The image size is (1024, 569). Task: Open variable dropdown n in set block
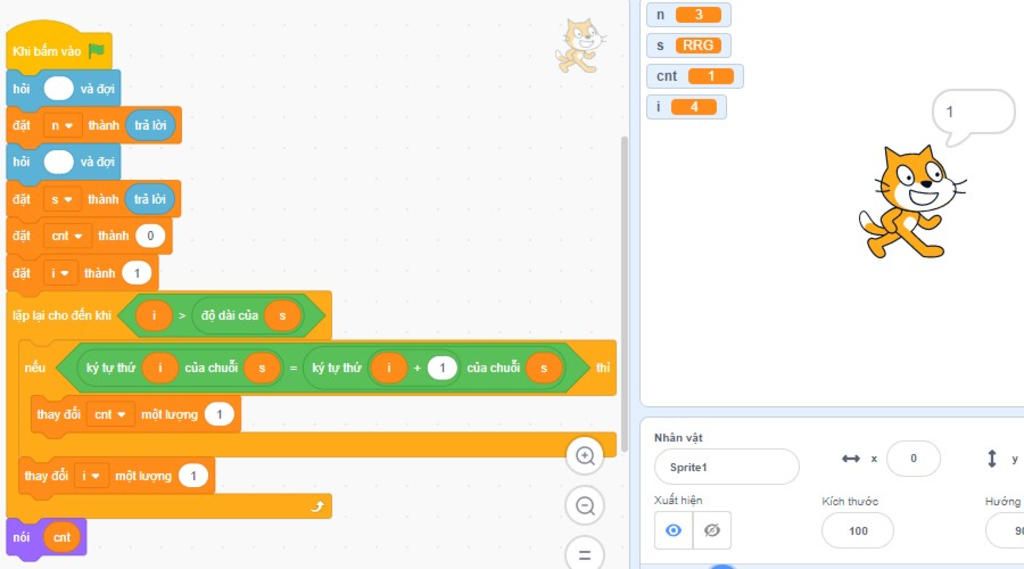pos(62,125)
